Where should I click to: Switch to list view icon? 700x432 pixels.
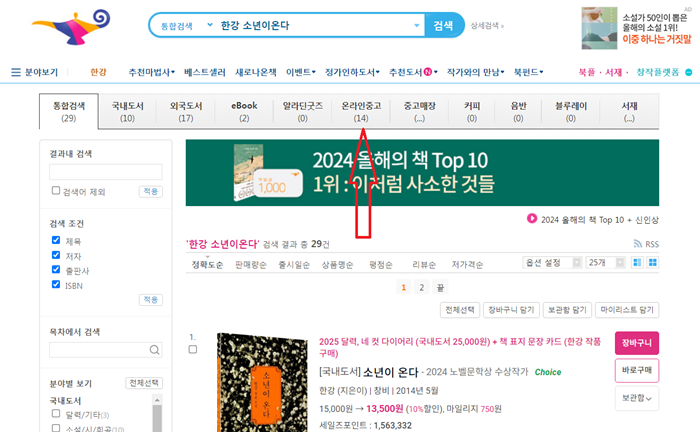click(x=637, y=262)
